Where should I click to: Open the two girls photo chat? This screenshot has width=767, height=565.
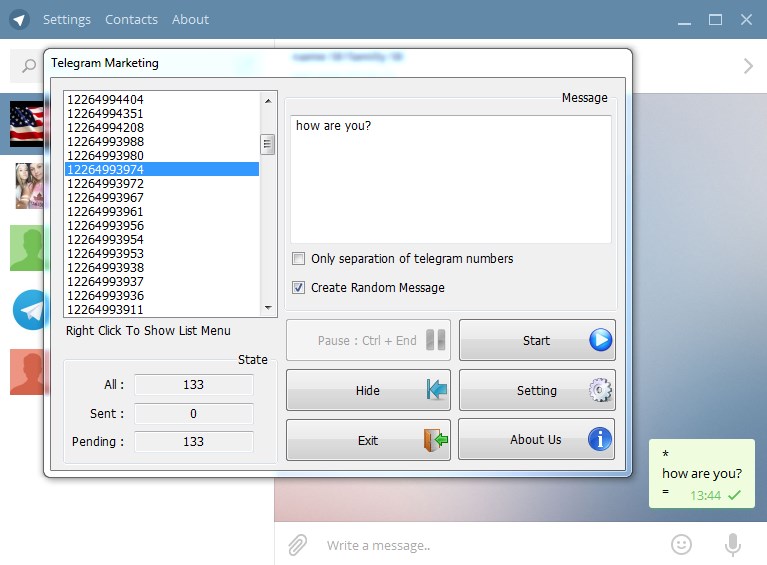(x=29, y=186)
